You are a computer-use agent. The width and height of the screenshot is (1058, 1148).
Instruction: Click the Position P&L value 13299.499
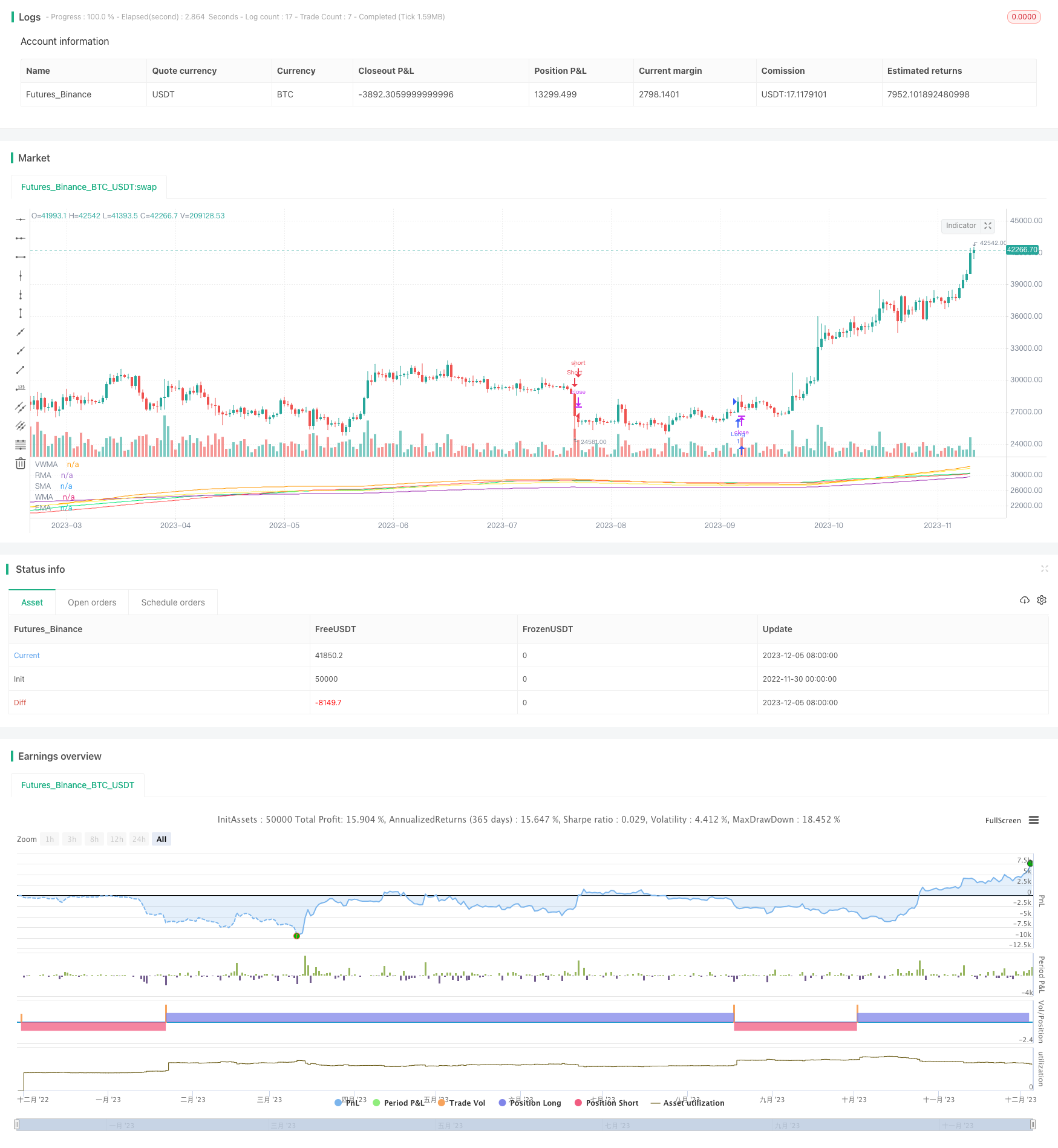point(555,94)
